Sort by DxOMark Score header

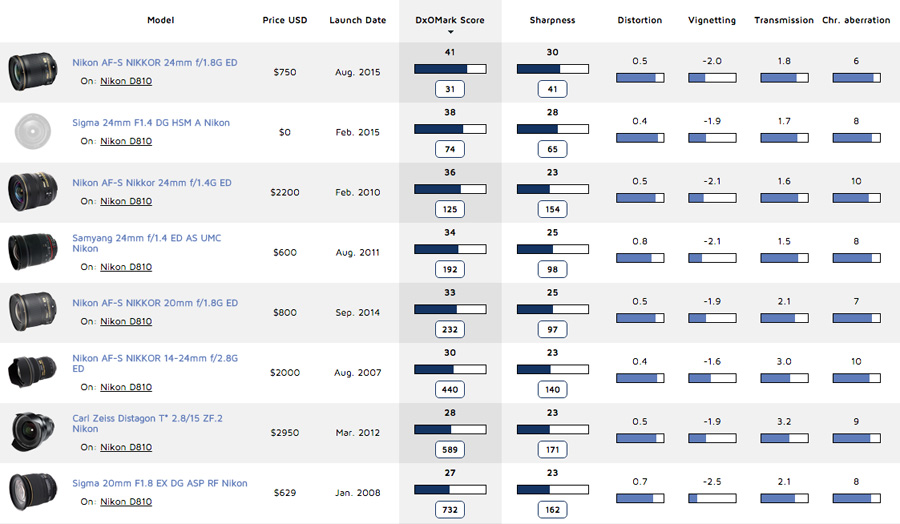click(x=450, y=20)
